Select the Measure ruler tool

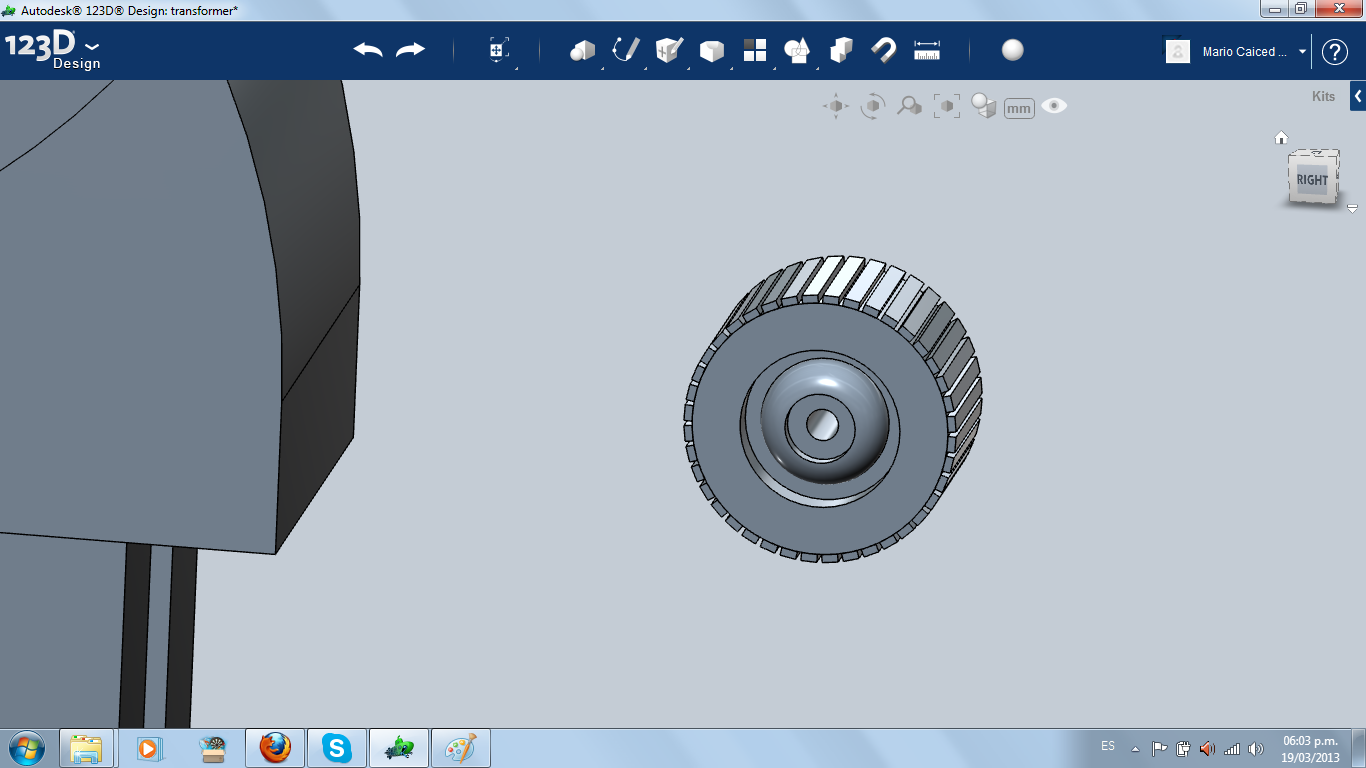pos(927,50)
